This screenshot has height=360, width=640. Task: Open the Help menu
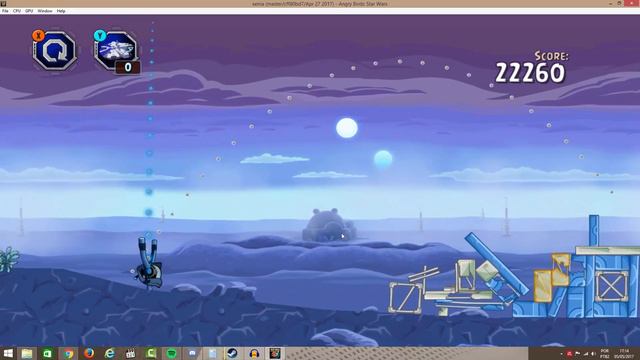(61, 11)
